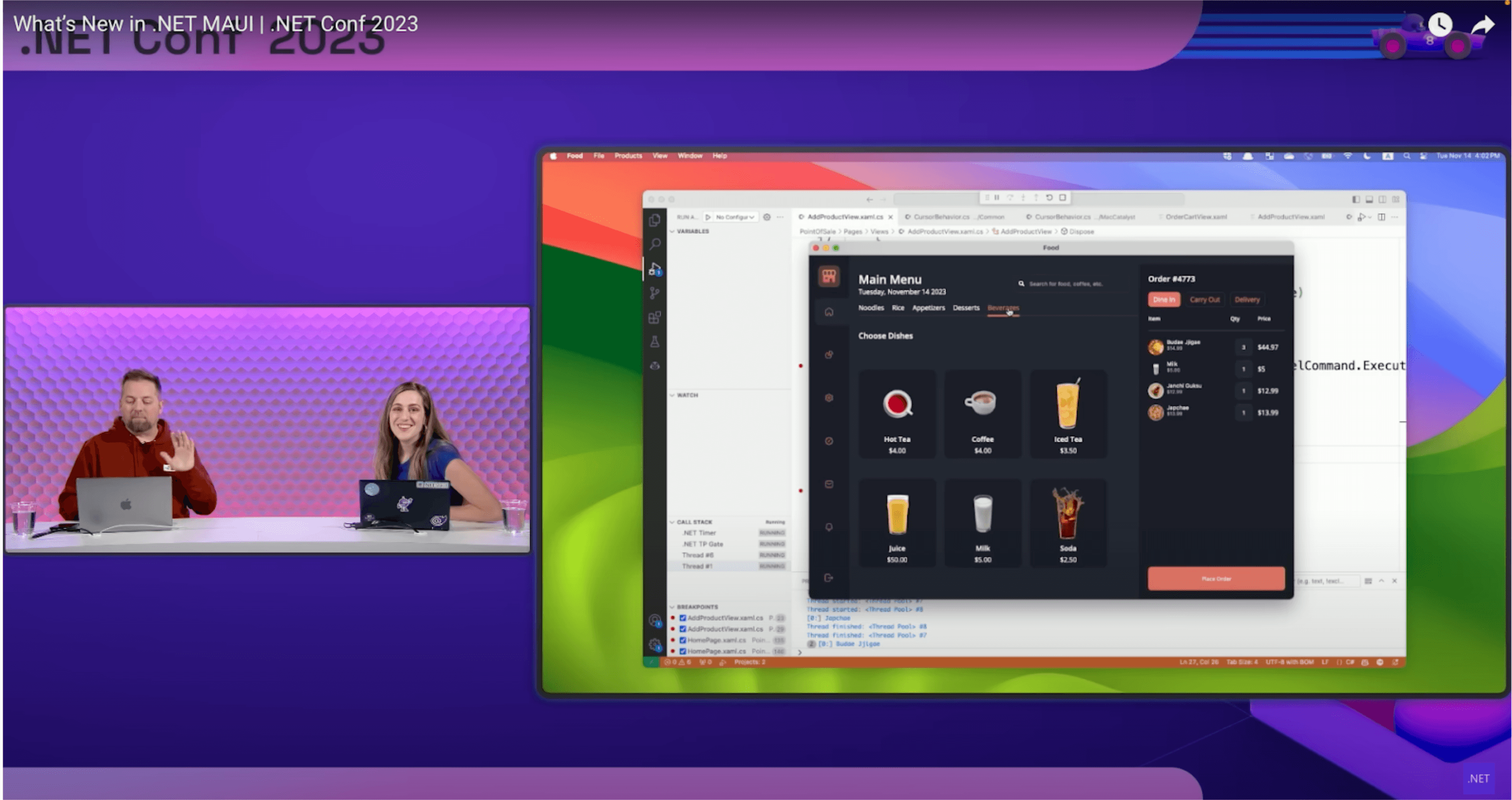Toggle the bottom panel layout icon
1512x800 pixels.
(x=1369, y=199)
